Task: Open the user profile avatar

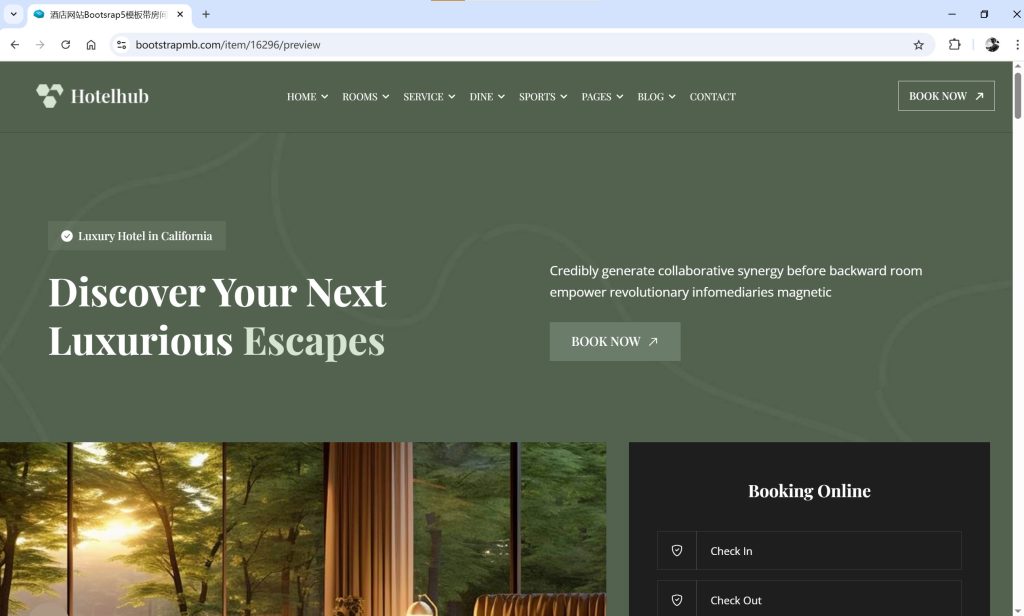Action: (x=992, y=44)
